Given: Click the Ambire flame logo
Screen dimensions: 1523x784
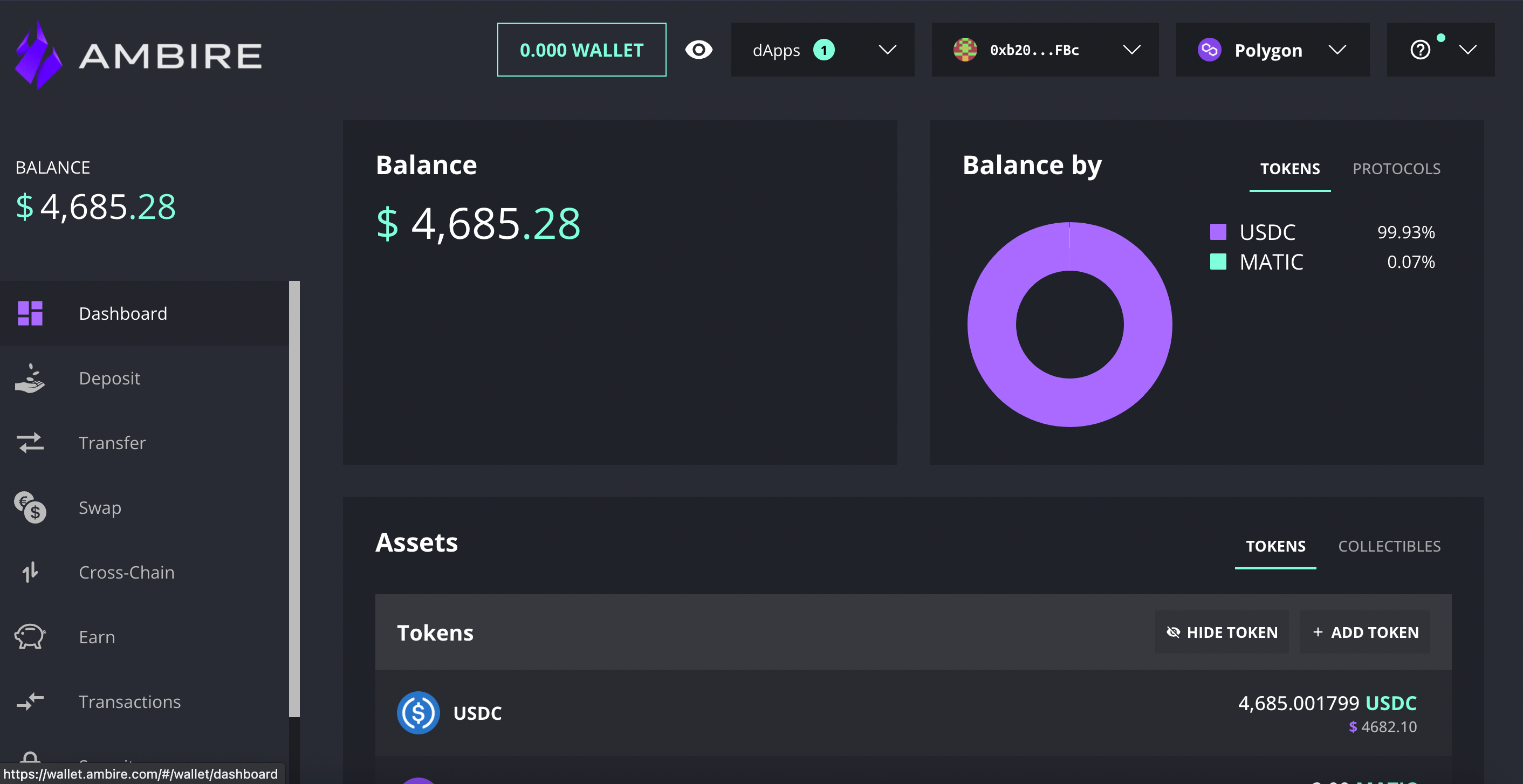Looking at the screenshot, I should 38,55.
